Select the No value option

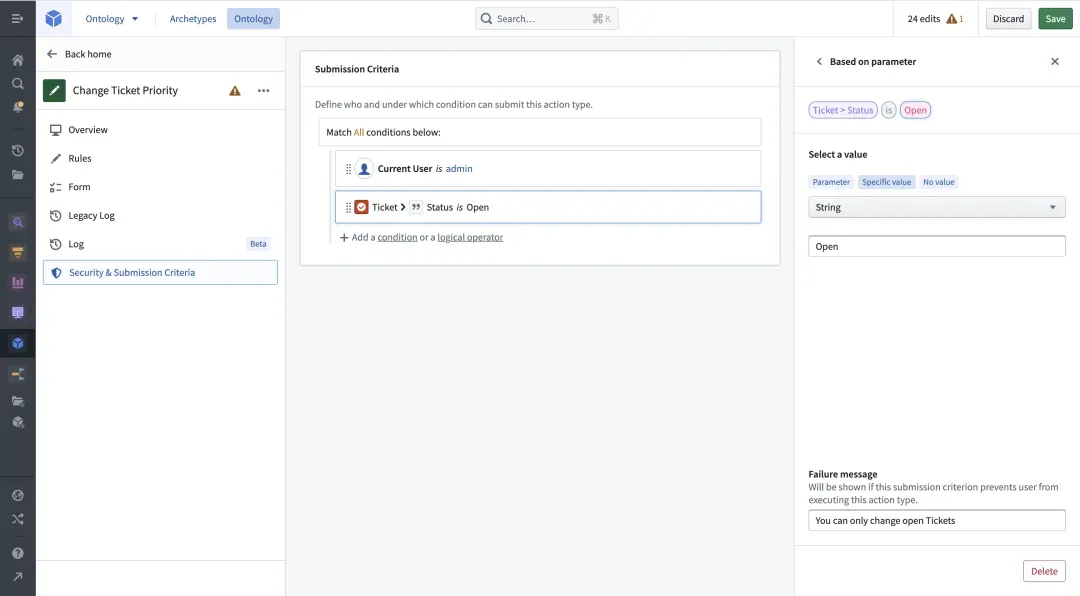938,182
